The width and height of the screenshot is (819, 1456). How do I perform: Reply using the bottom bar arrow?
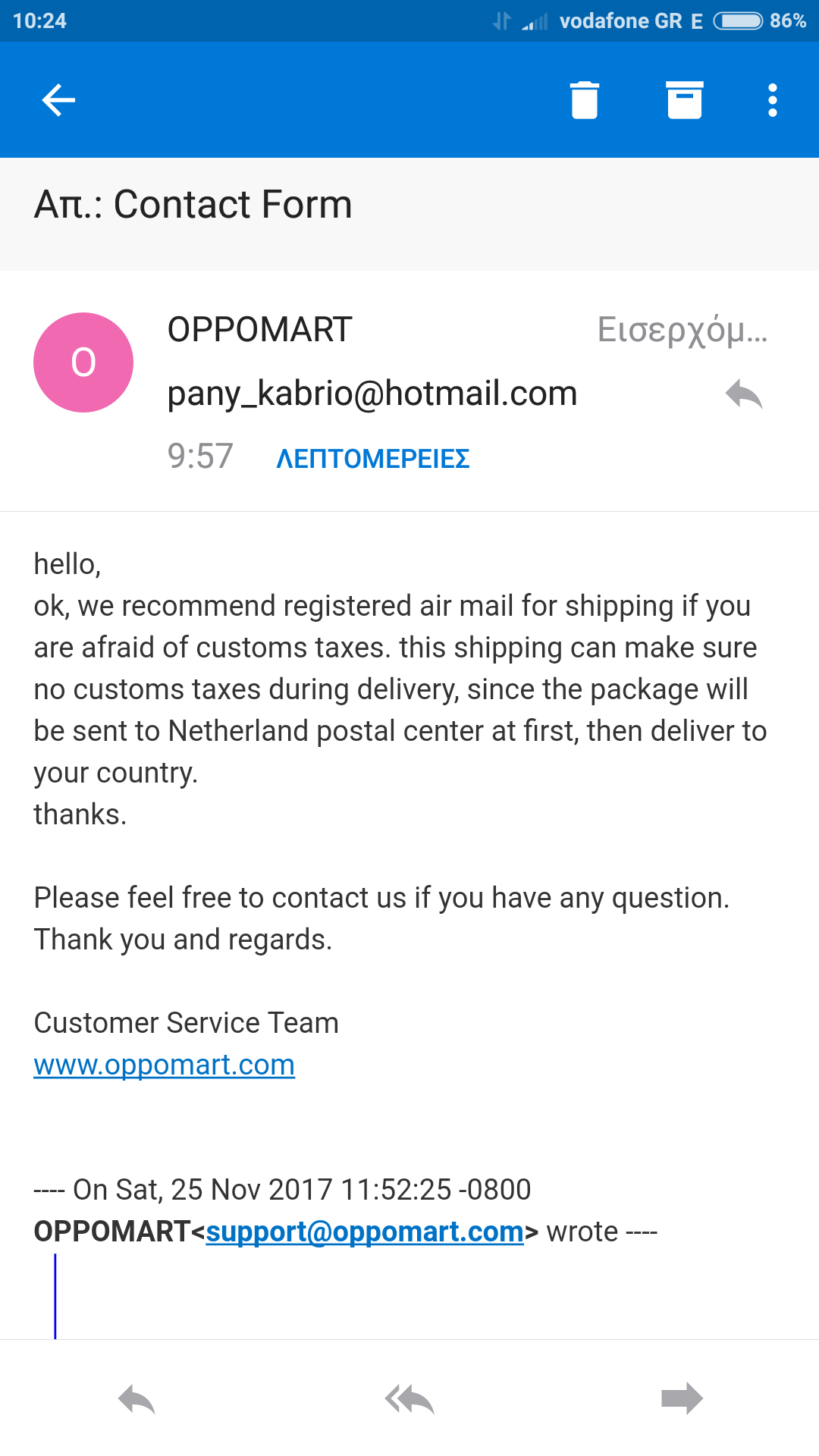[136, 1399]
